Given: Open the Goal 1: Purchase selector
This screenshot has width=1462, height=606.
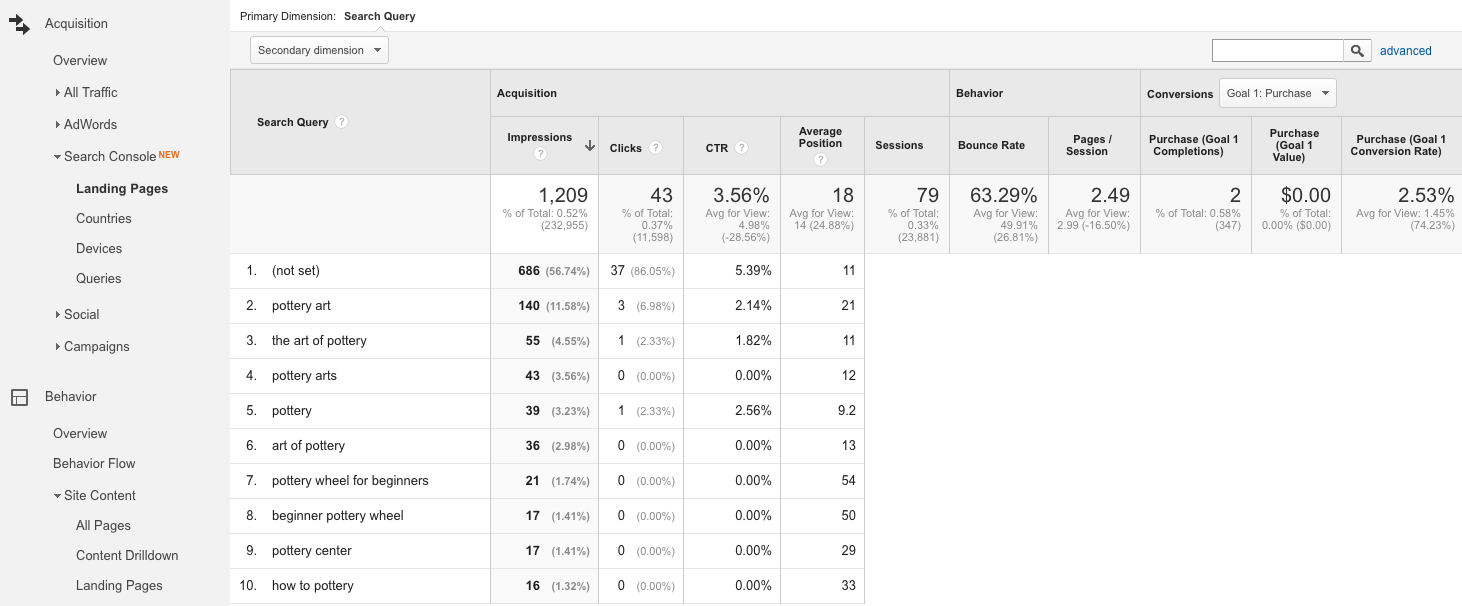Looking at the screenshot, I should (x=1277, y=92).
